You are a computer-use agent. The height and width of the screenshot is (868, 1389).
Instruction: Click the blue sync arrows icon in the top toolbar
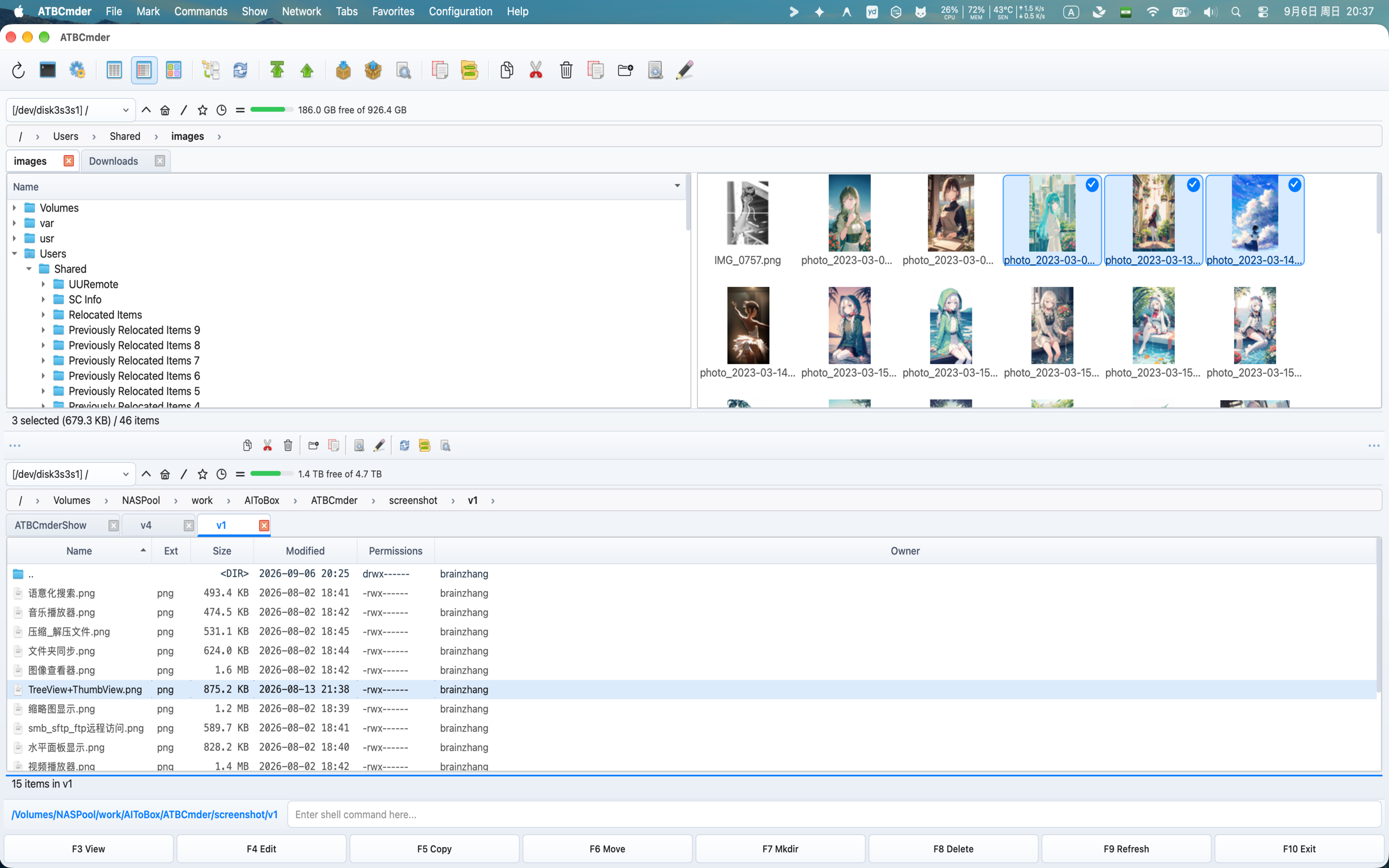[x=240, y=70]
